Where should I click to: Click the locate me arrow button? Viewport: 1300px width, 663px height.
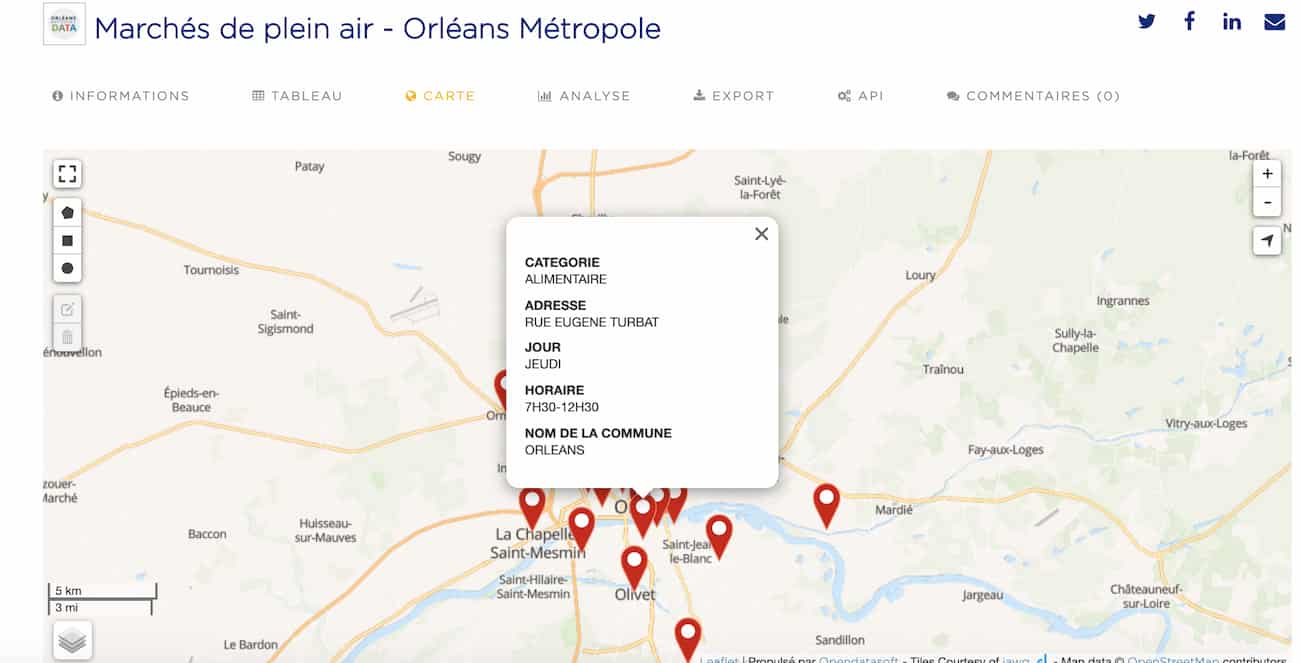1267,241
